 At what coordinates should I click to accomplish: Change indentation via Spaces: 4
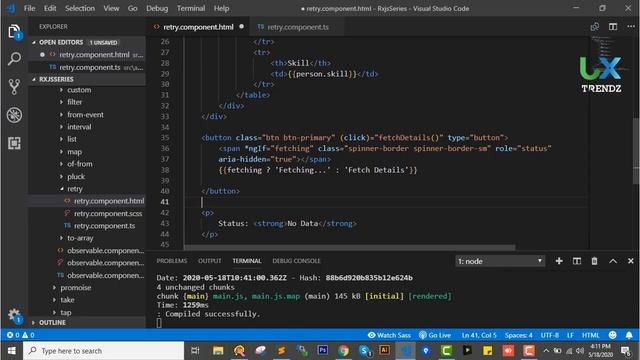tap(518, 335)
